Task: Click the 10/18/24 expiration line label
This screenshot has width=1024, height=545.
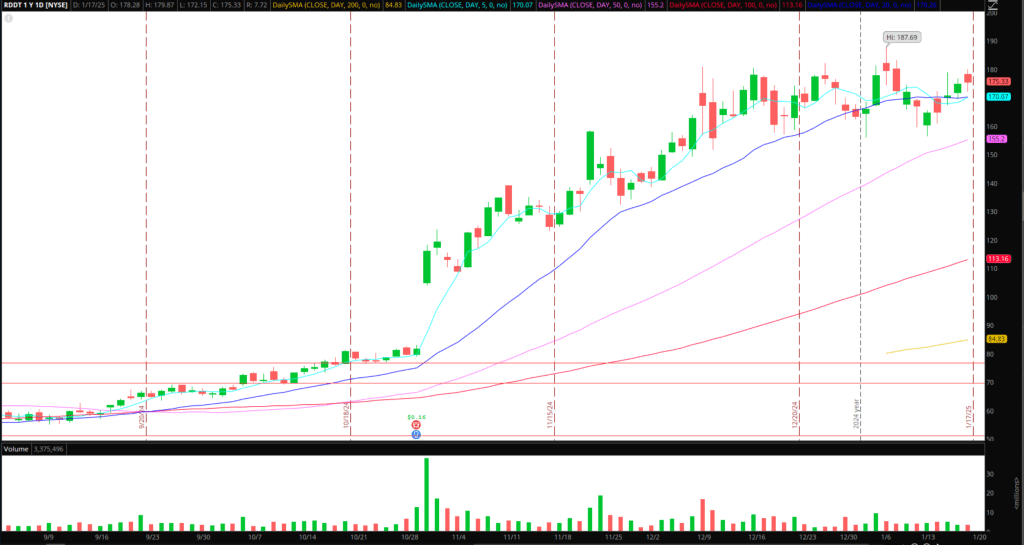Action: click(x=346, y=416)
